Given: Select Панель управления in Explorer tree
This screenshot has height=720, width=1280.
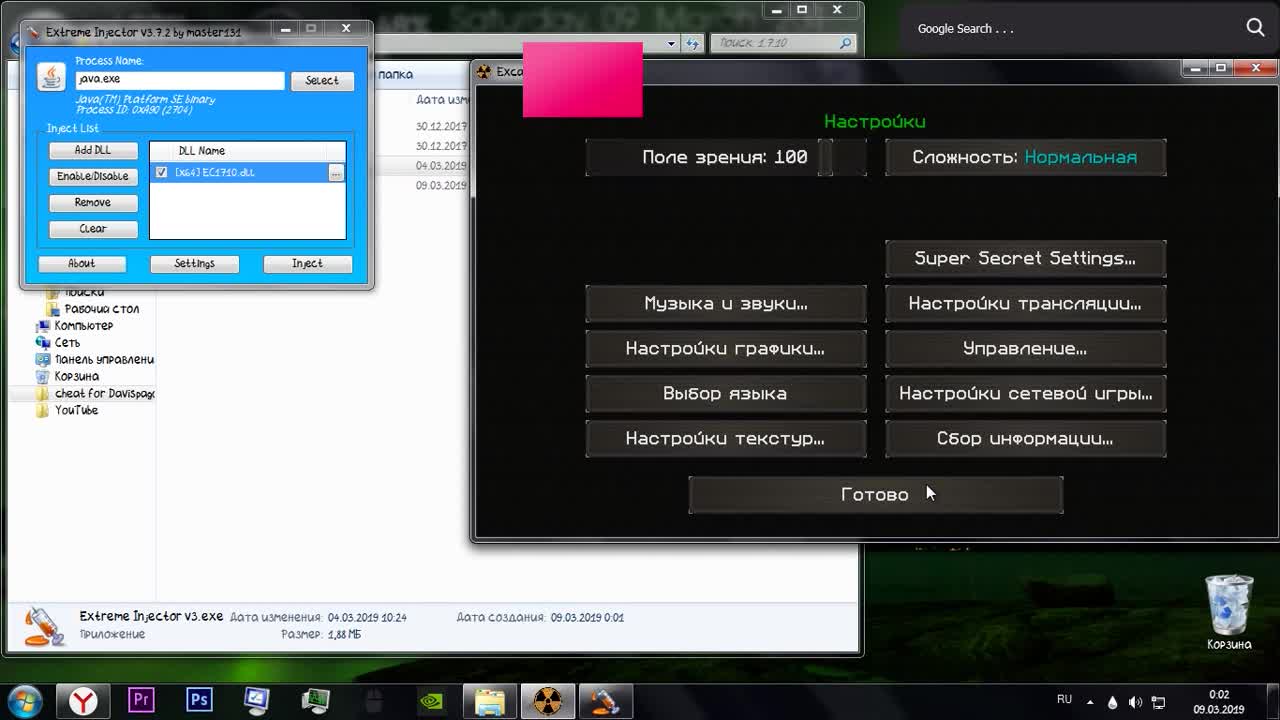Looking at the screenshot, I should point(104,360).
